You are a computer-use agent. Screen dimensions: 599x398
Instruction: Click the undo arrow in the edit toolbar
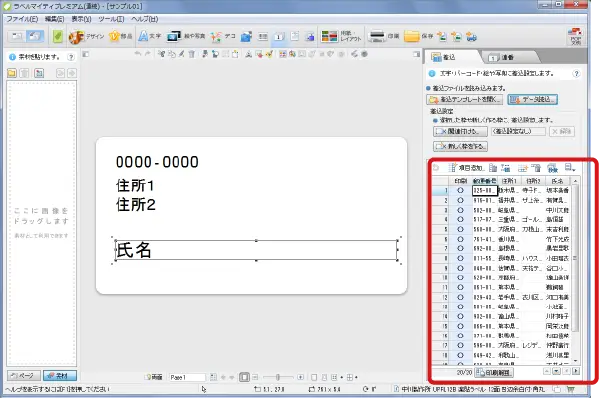138,54
